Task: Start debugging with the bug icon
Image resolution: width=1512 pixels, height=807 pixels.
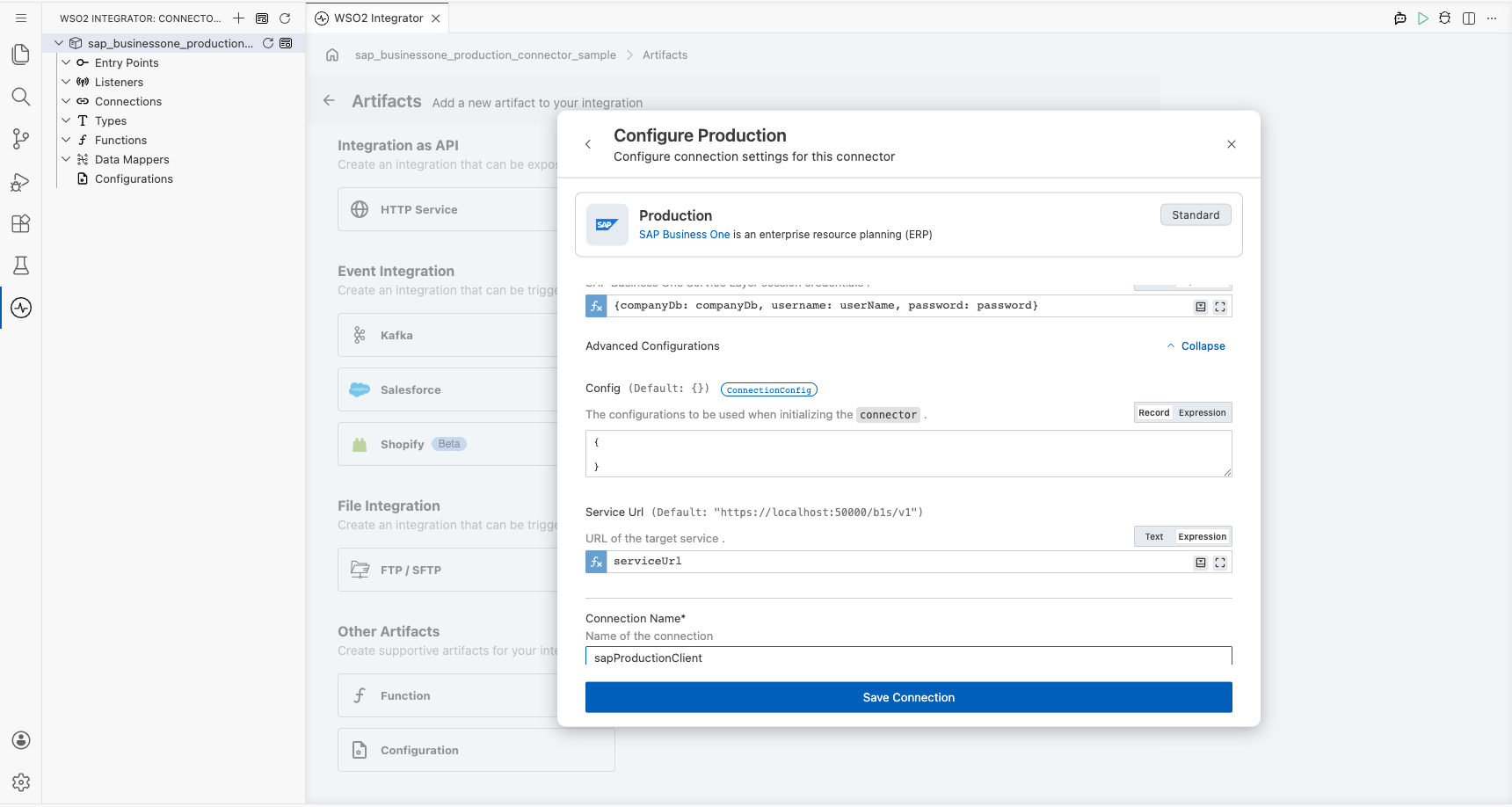Action: 1445,18
